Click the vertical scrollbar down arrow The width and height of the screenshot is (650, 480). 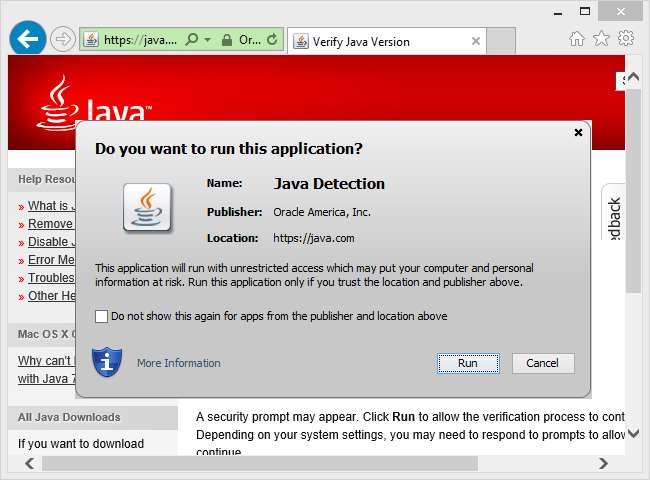click(x=633, y=434)
